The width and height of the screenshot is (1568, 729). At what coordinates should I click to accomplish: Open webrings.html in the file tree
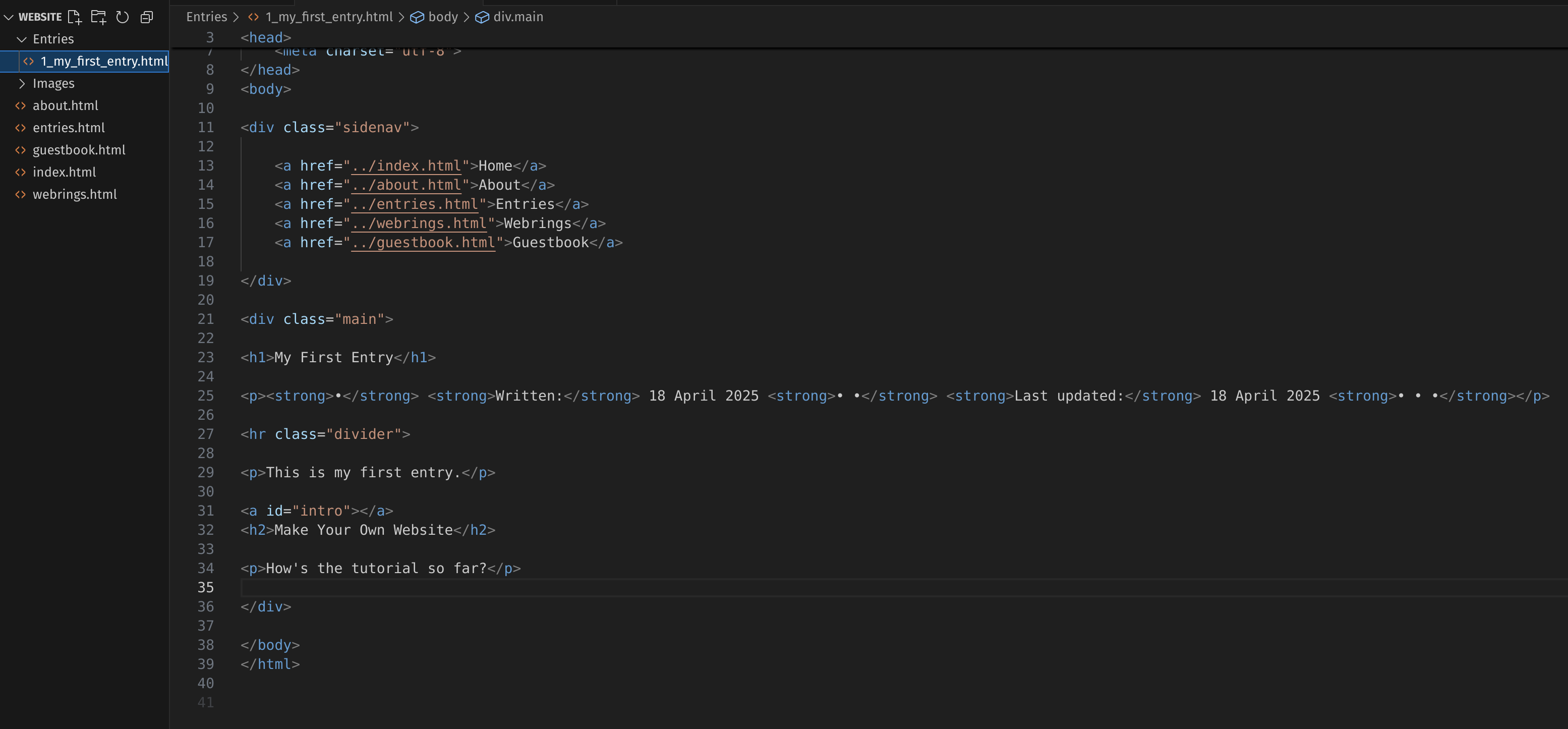[x=75, y=194]
